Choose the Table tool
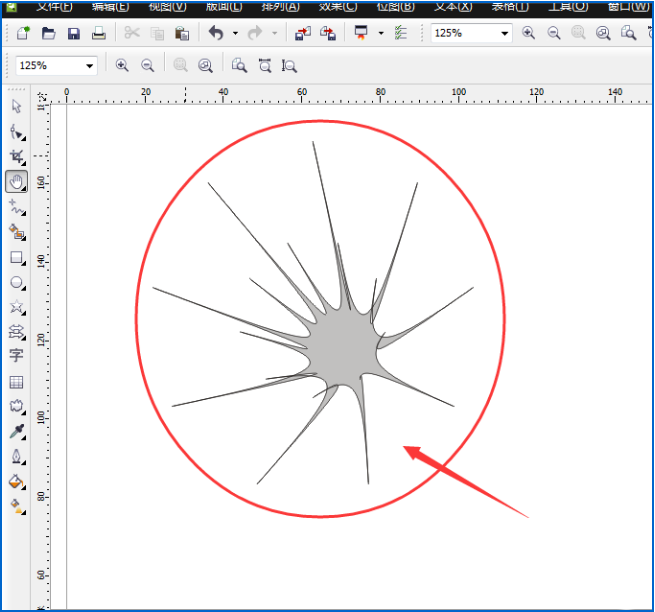This screenshot has height=612, width=655. point(16,382)
